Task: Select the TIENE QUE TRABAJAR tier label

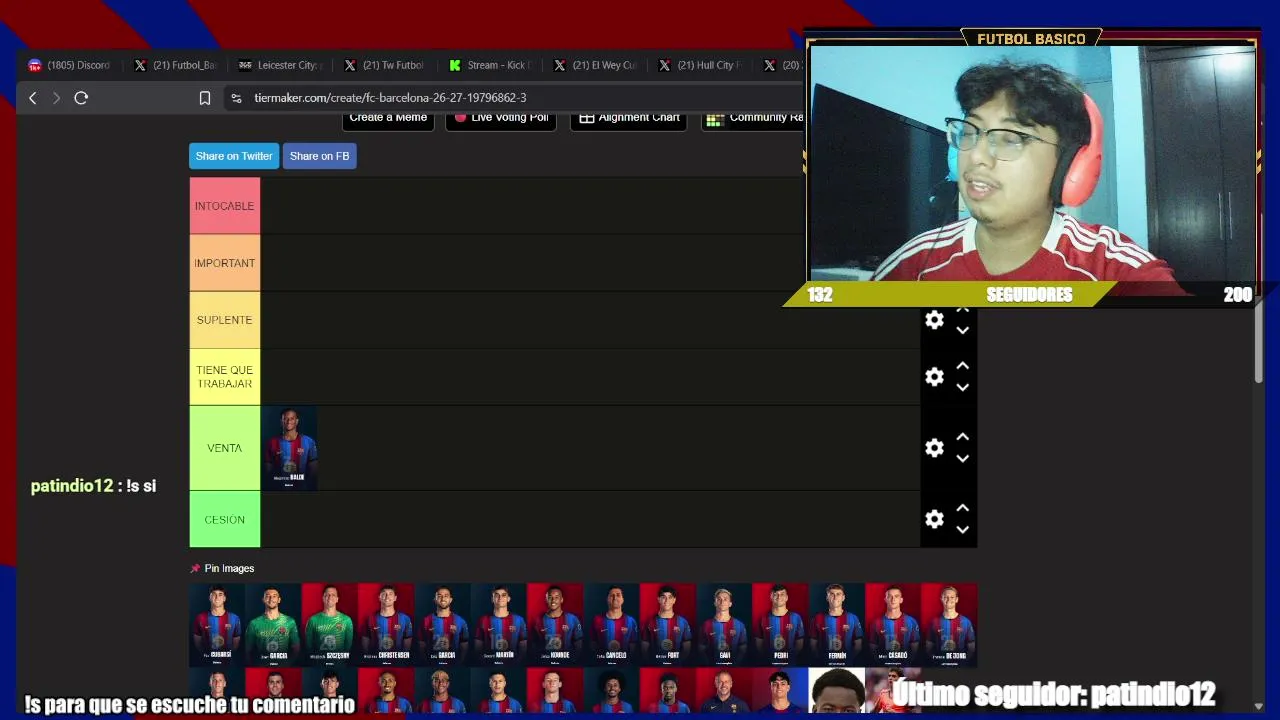Action: (x=225, y=377)
